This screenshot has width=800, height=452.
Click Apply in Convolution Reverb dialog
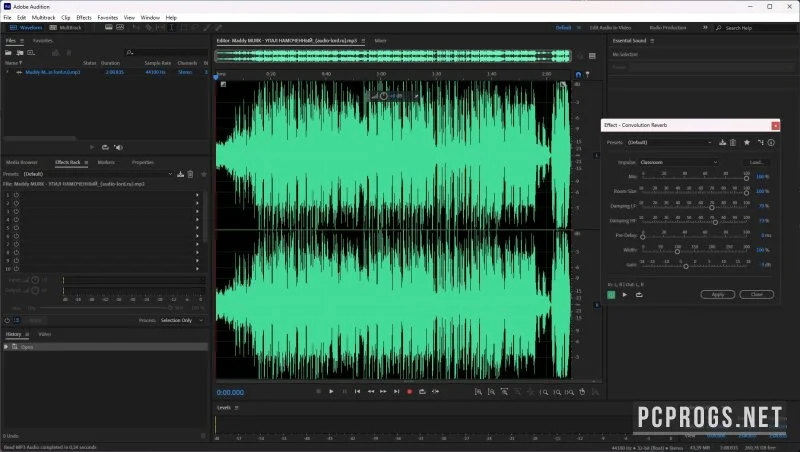point(718,294)
